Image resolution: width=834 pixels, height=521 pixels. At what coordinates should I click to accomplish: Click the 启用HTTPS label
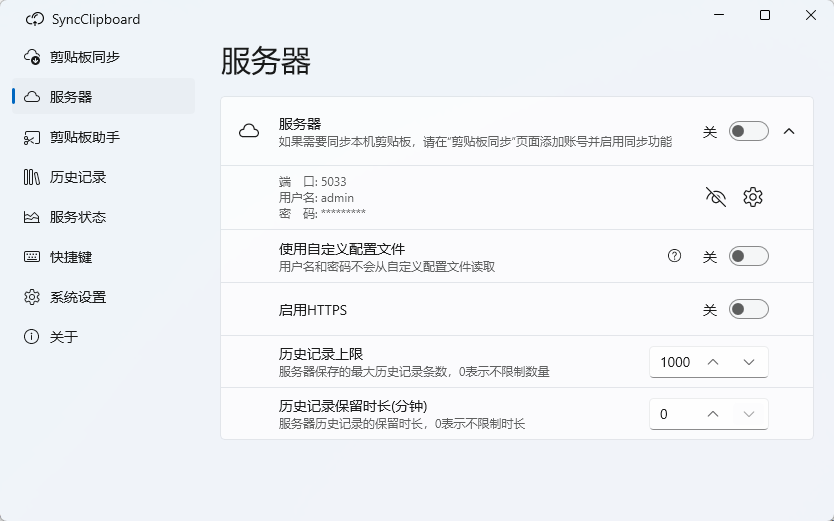[313, 310]
